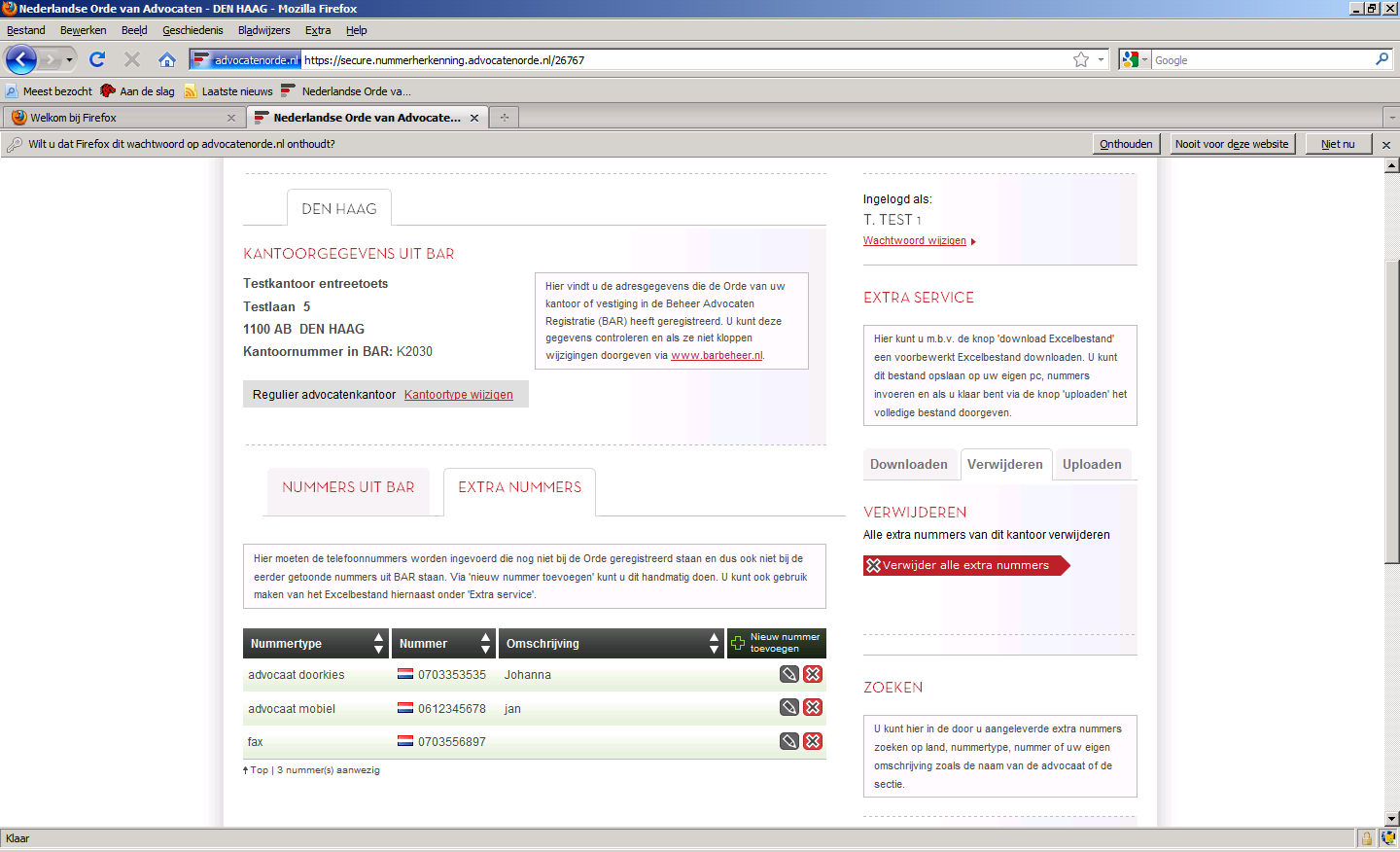Click Nooit voor deze website button
Screen dimensions: 1400x852
coord(1232,144)
